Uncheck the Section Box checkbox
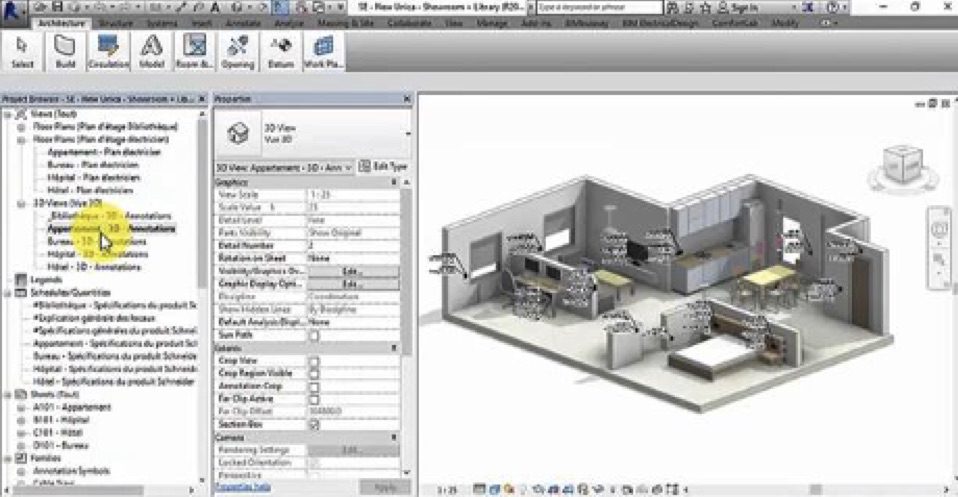Screen dimensions: 958x497 tap(314, 424)
